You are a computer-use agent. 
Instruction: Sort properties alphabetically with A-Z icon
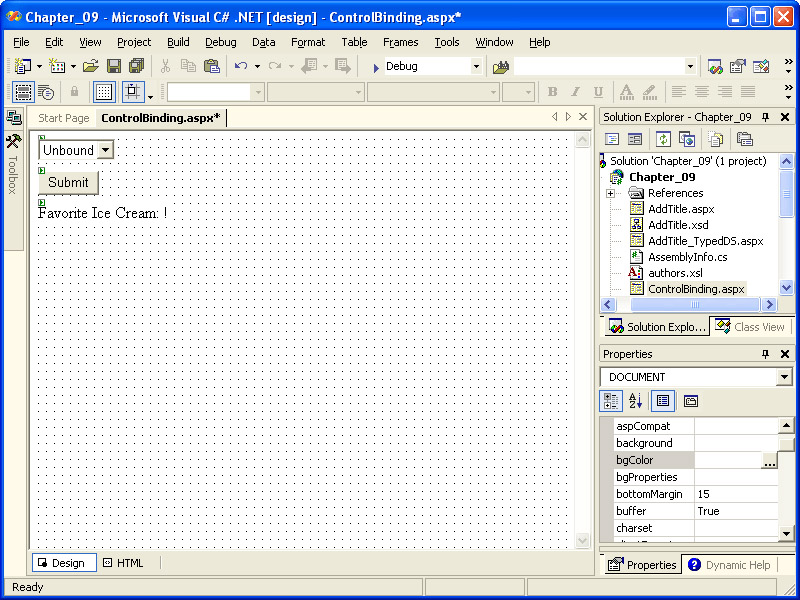(635, 401)
